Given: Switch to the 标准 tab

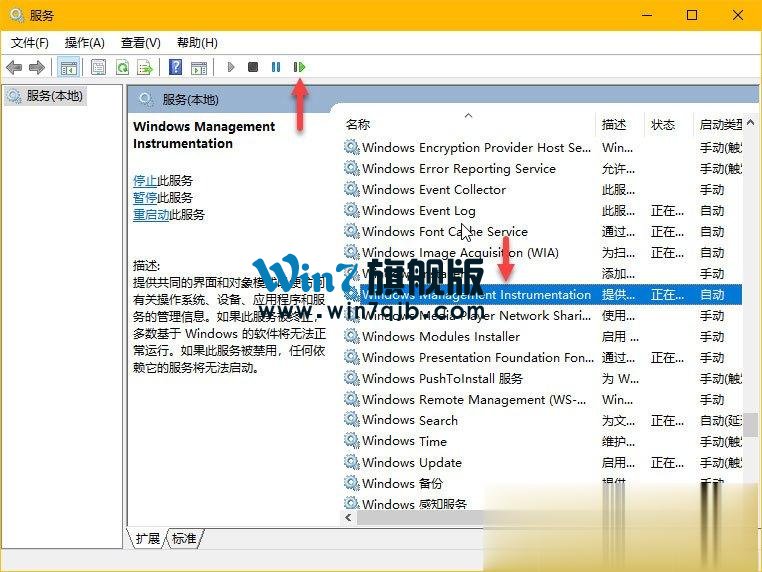Looking at the screenshot, I should point(184,538).
